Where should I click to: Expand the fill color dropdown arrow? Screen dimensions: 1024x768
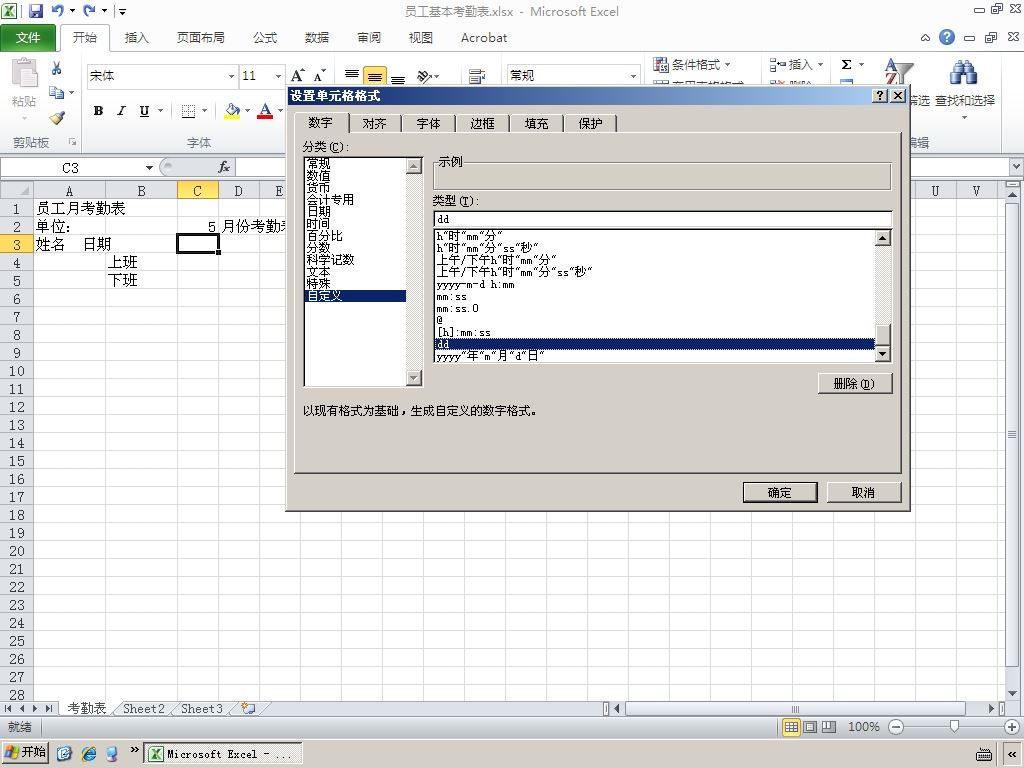248,111
